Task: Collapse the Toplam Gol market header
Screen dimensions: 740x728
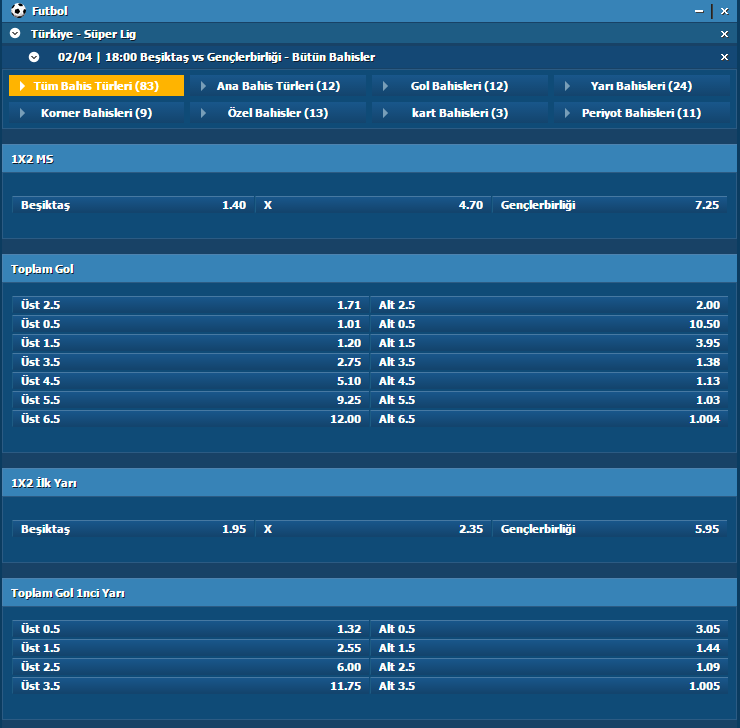Action: click(x=369, y=268)
